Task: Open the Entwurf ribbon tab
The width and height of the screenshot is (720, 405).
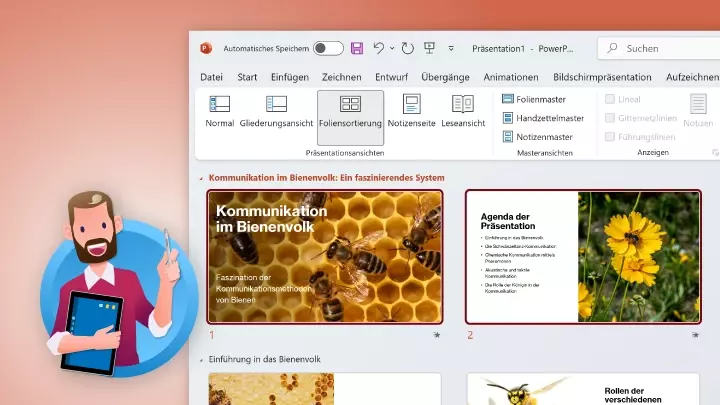Action: coord(391,77)
